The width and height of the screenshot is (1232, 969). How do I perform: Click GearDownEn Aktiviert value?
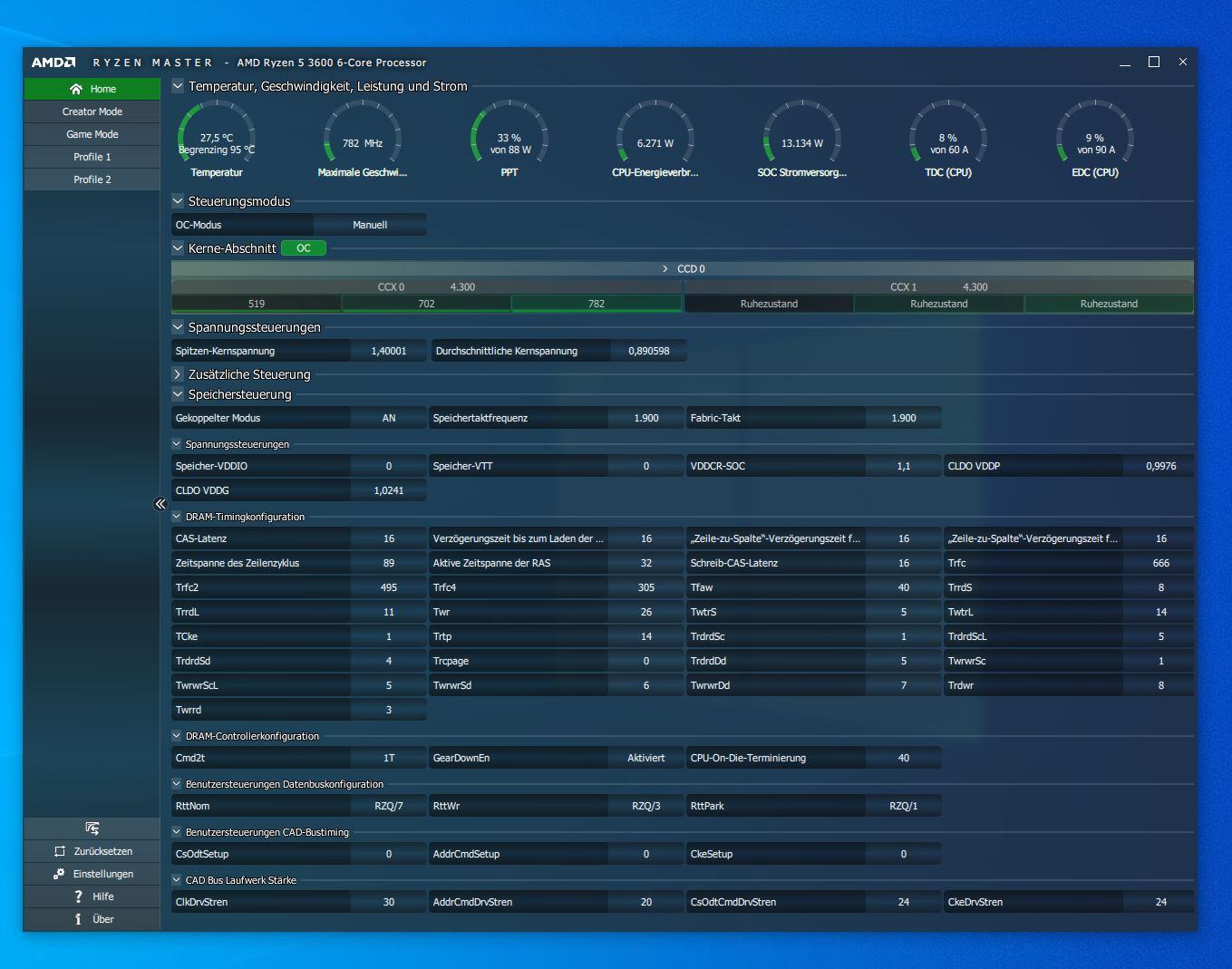click(646, 758)
